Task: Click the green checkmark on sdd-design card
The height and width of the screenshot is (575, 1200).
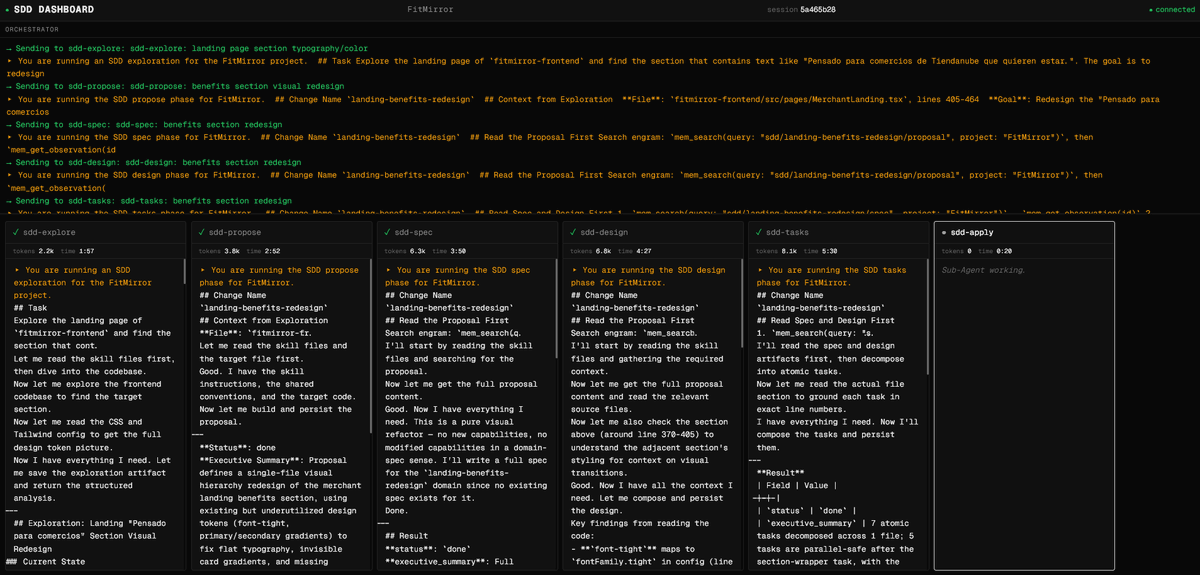Action: coord(575,232)
